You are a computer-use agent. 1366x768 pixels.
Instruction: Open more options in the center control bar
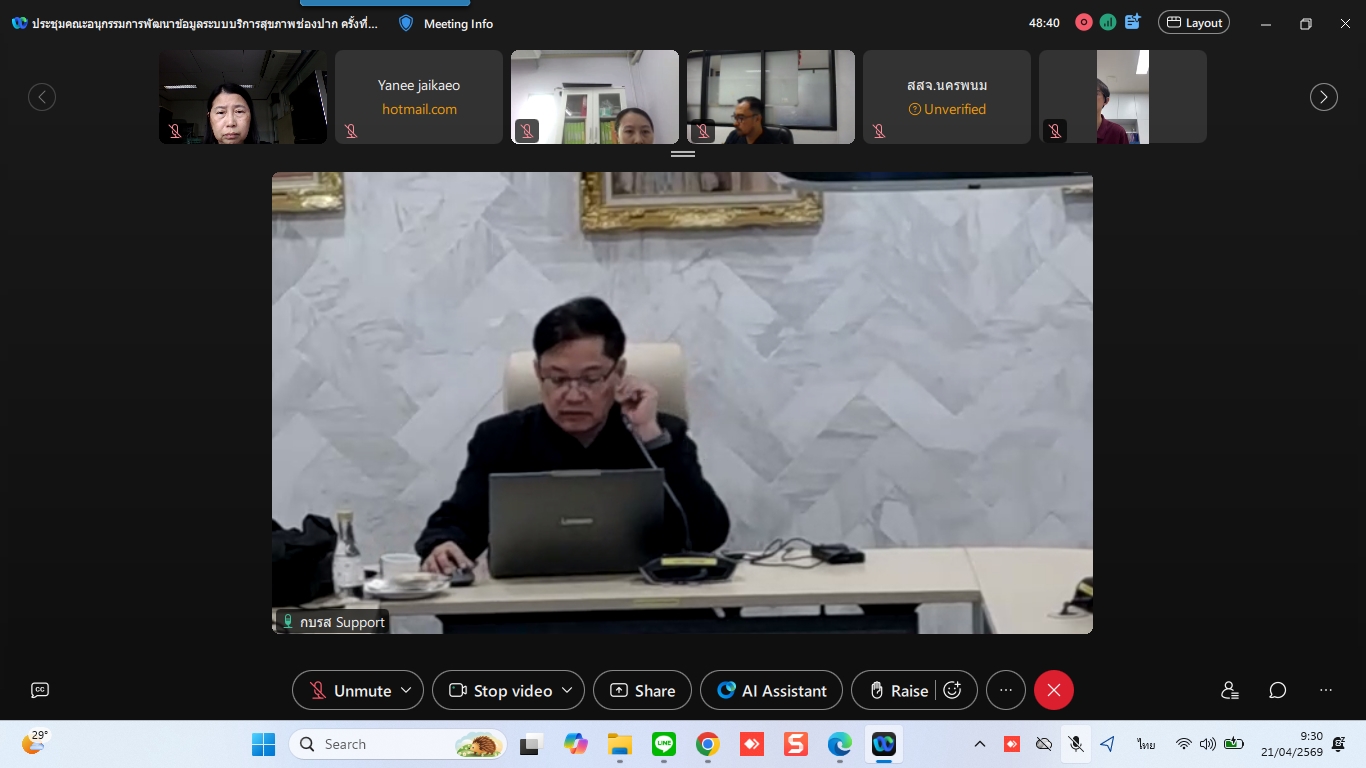(x=1005, y=690)
